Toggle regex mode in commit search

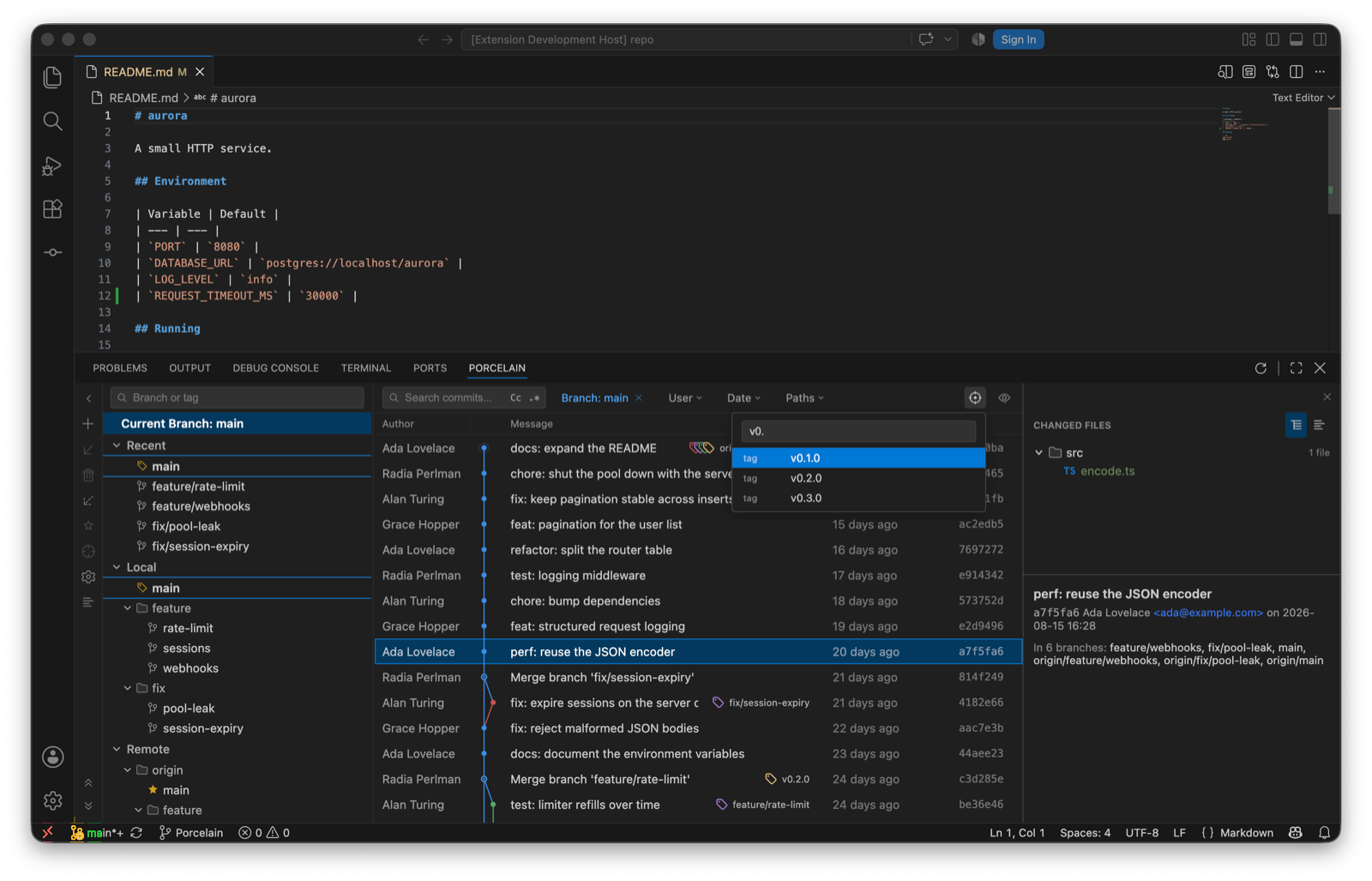point(535,398)
